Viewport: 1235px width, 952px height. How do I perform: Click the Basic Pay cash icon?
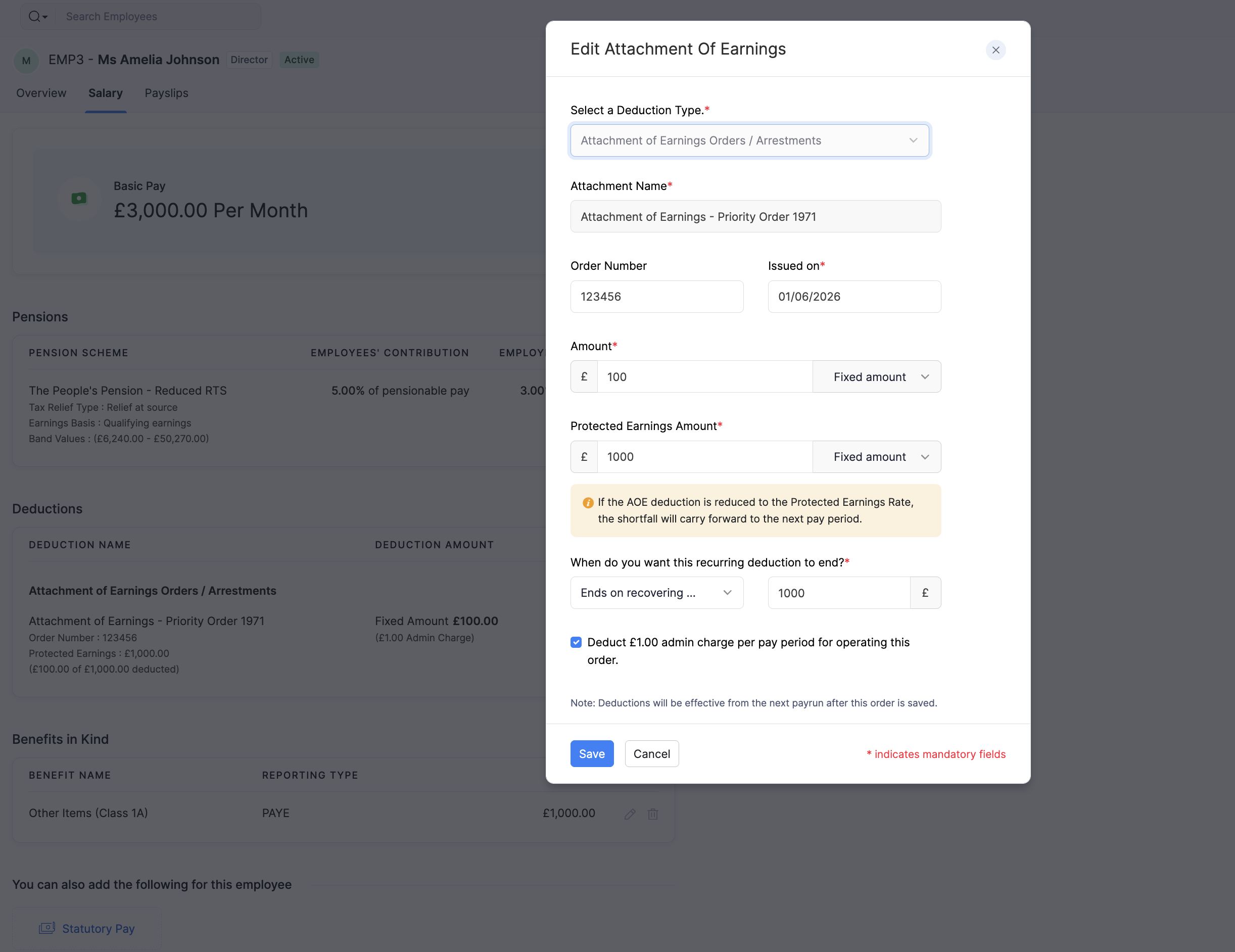[x=79, y=199]
